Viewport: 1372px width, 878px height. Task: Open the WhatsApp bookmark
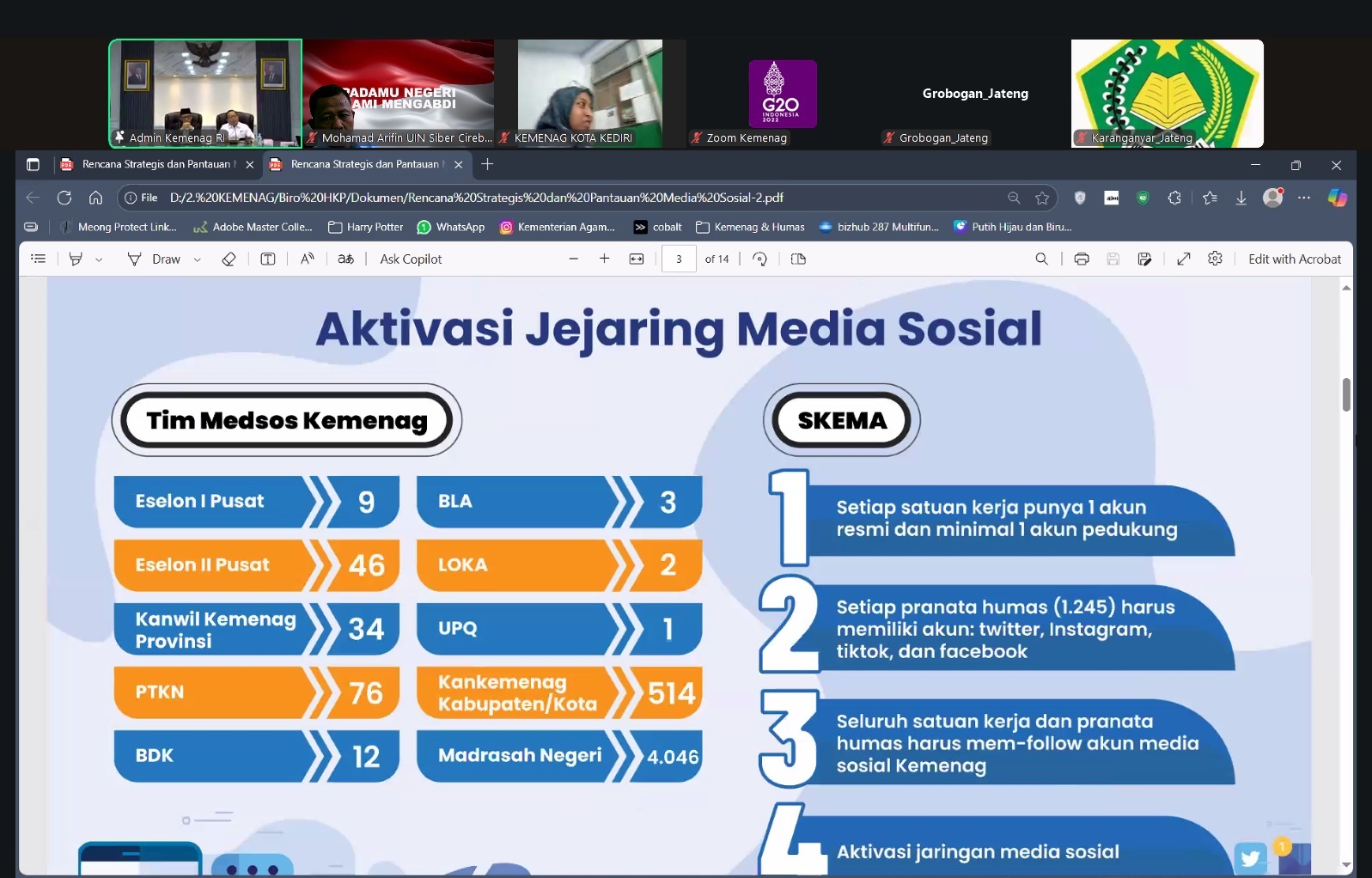[x=451, y=227]
